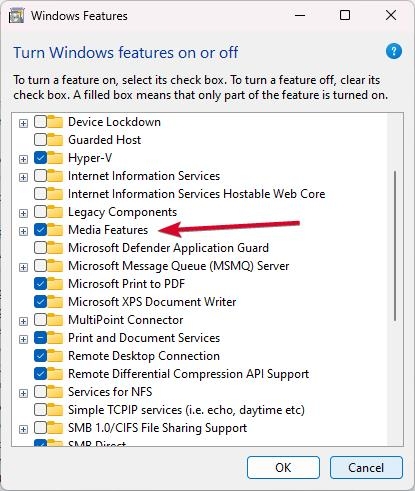Uncheck the Hyper-V checkbox

point(40,158)
